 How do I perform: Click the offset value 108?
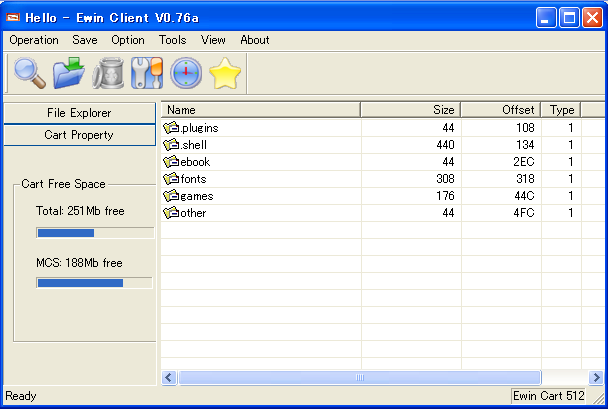click(x=525, y=128)
